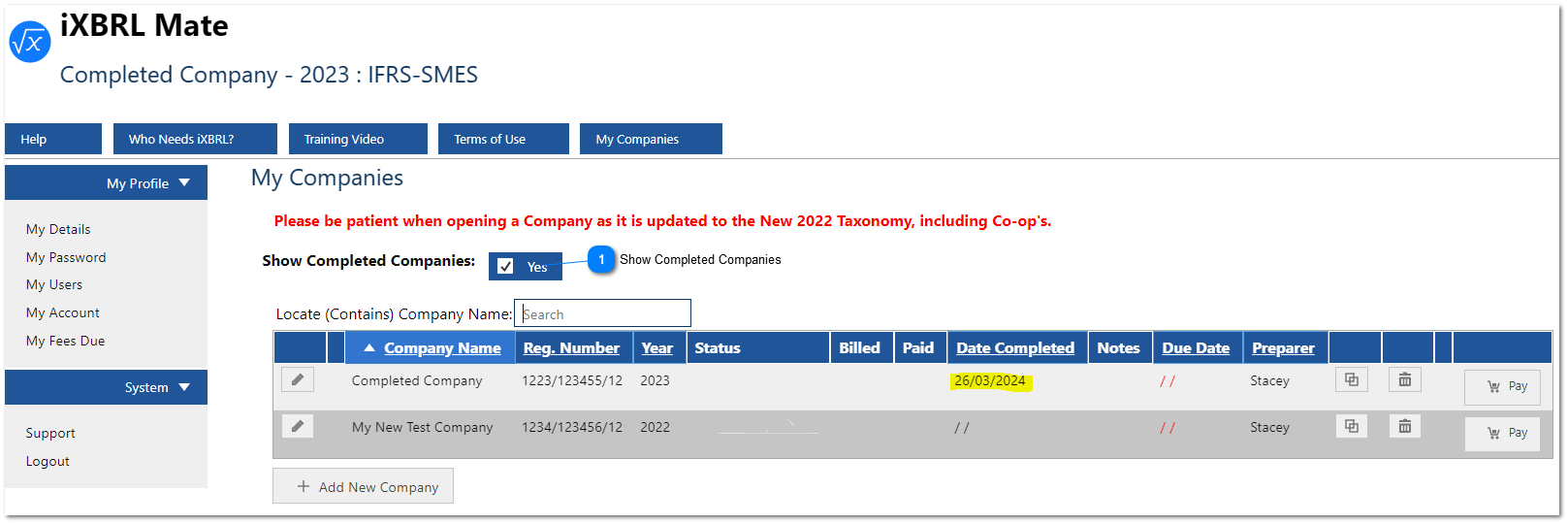This screenshot has width=1568, height=524.
Task: Click the Paid column header
Action: [918, 347]
